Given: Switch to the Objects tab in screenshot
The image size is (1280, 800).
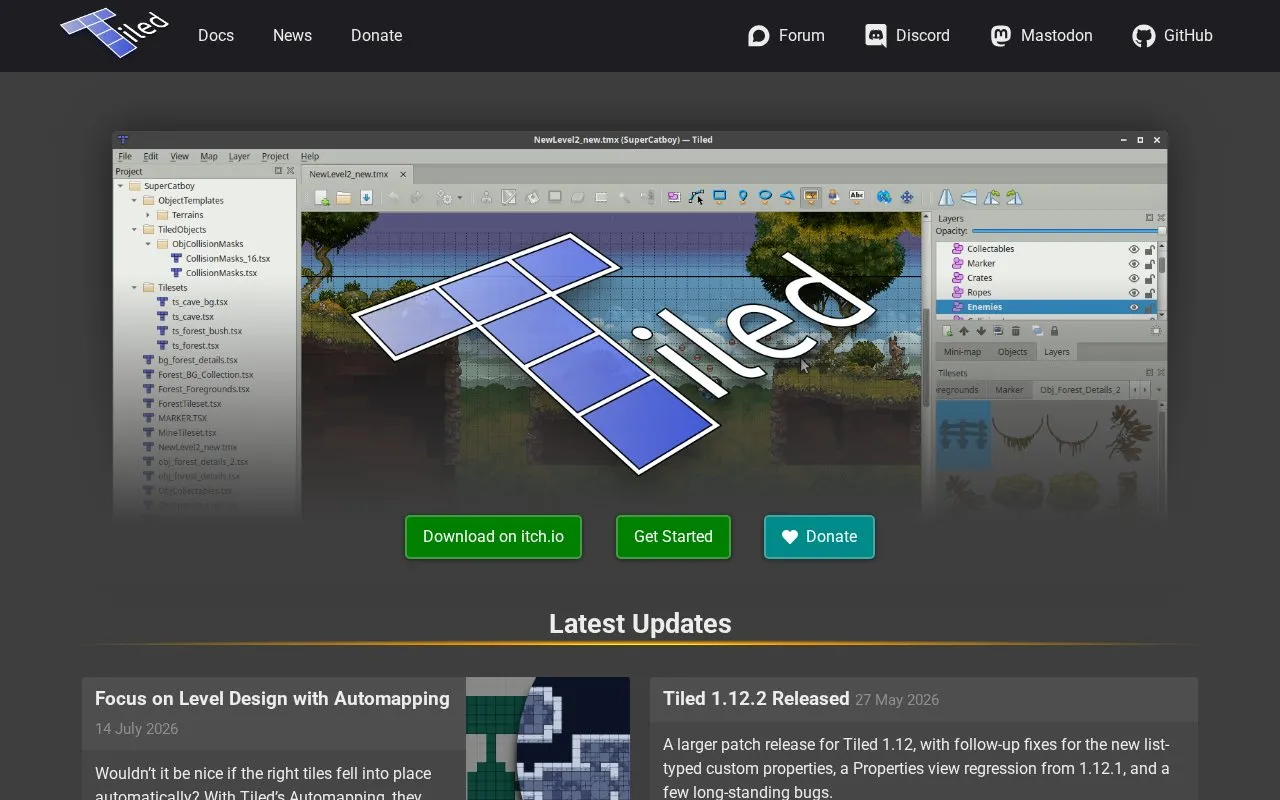Looking at the screenshot, I should click(1012, 352).
